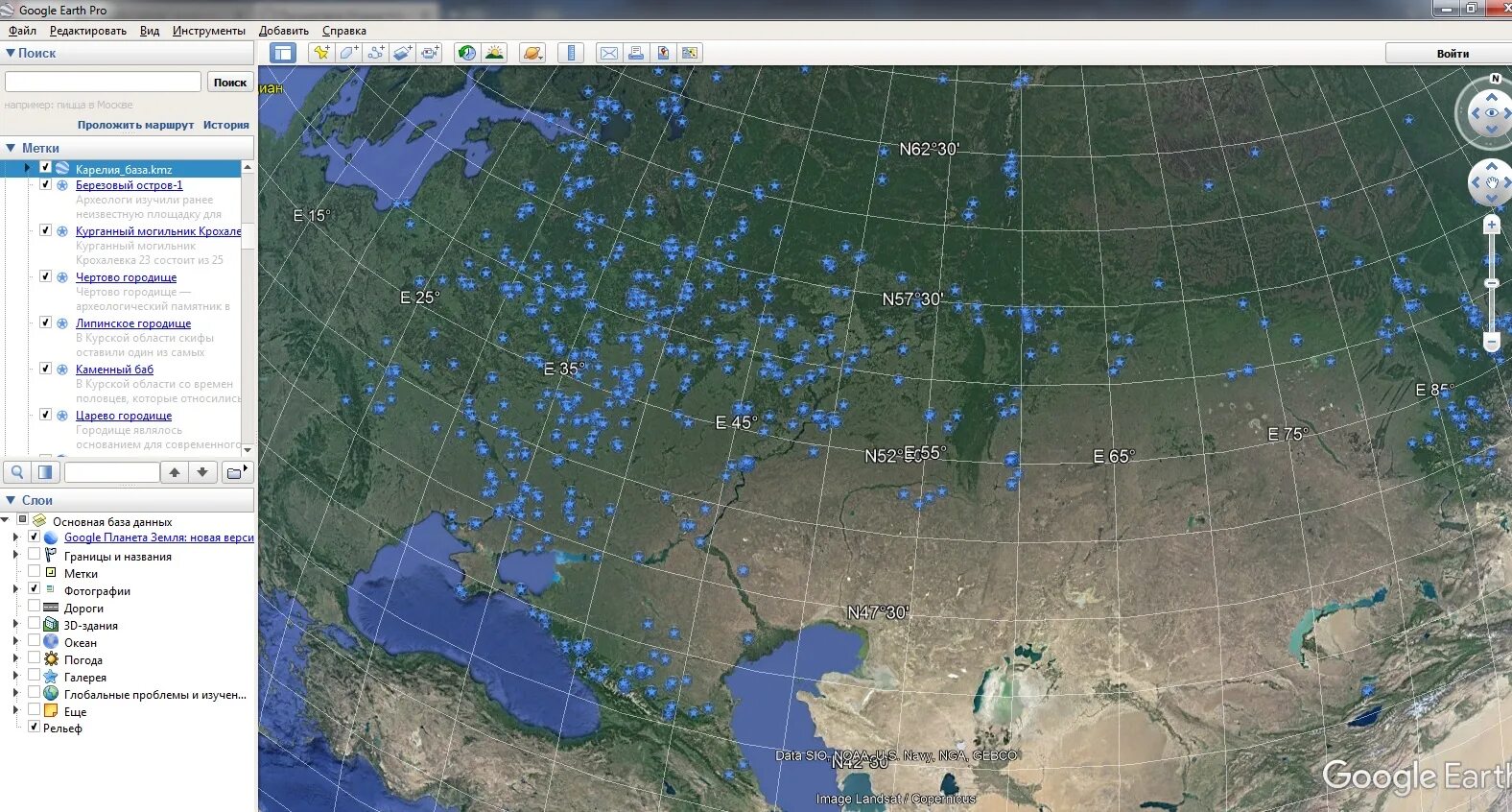Open the Файл menu
The width and height of the screenshot is (1512, 812).
click(22, 31)
